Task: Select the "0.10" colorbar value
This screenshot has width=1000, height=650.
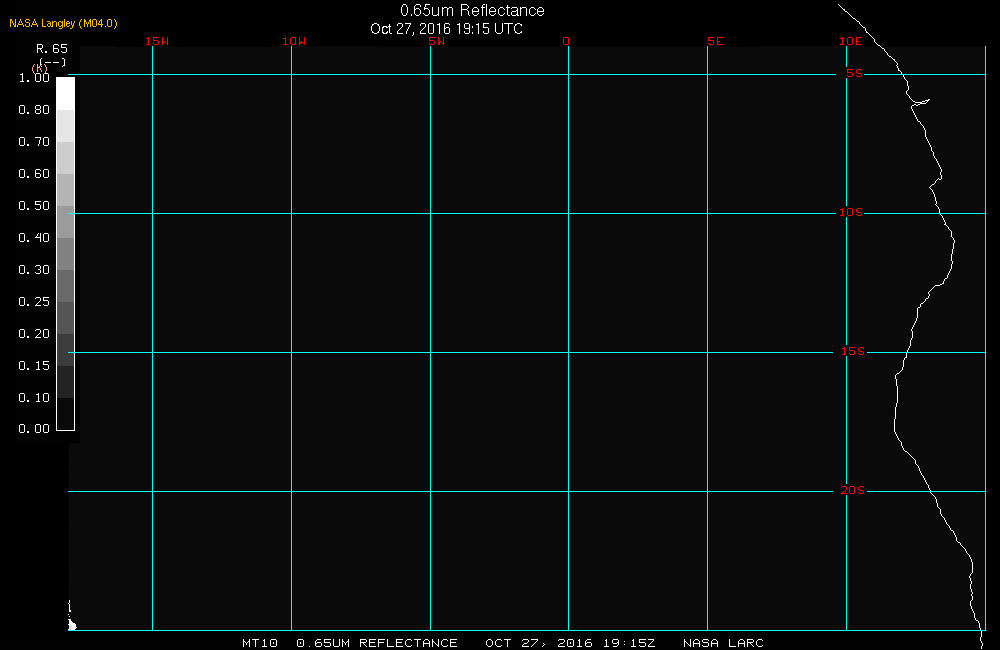Action: point(34,397)
